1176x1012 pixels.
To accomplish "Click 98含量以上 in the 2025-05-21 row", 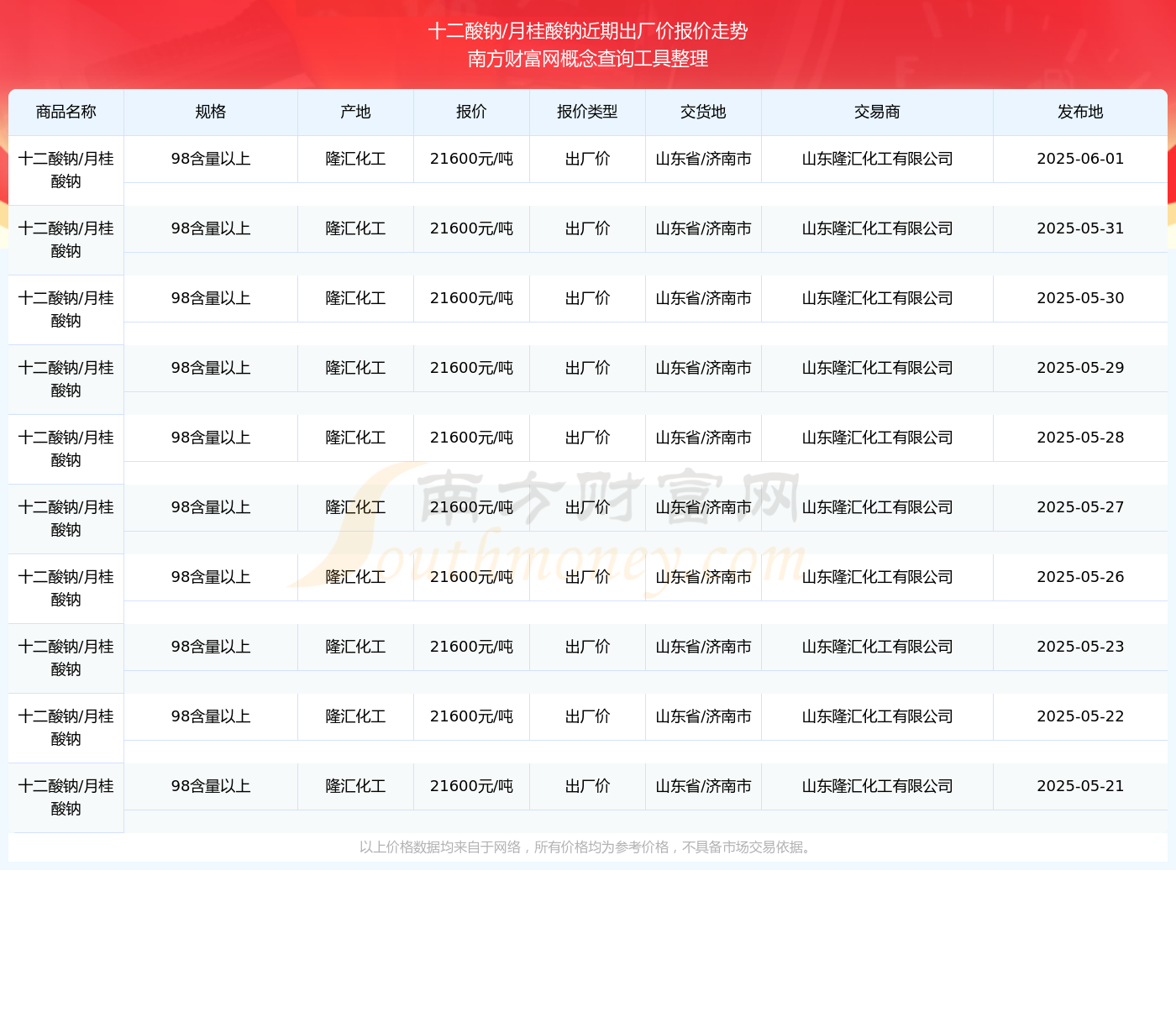I will point(211,786).
